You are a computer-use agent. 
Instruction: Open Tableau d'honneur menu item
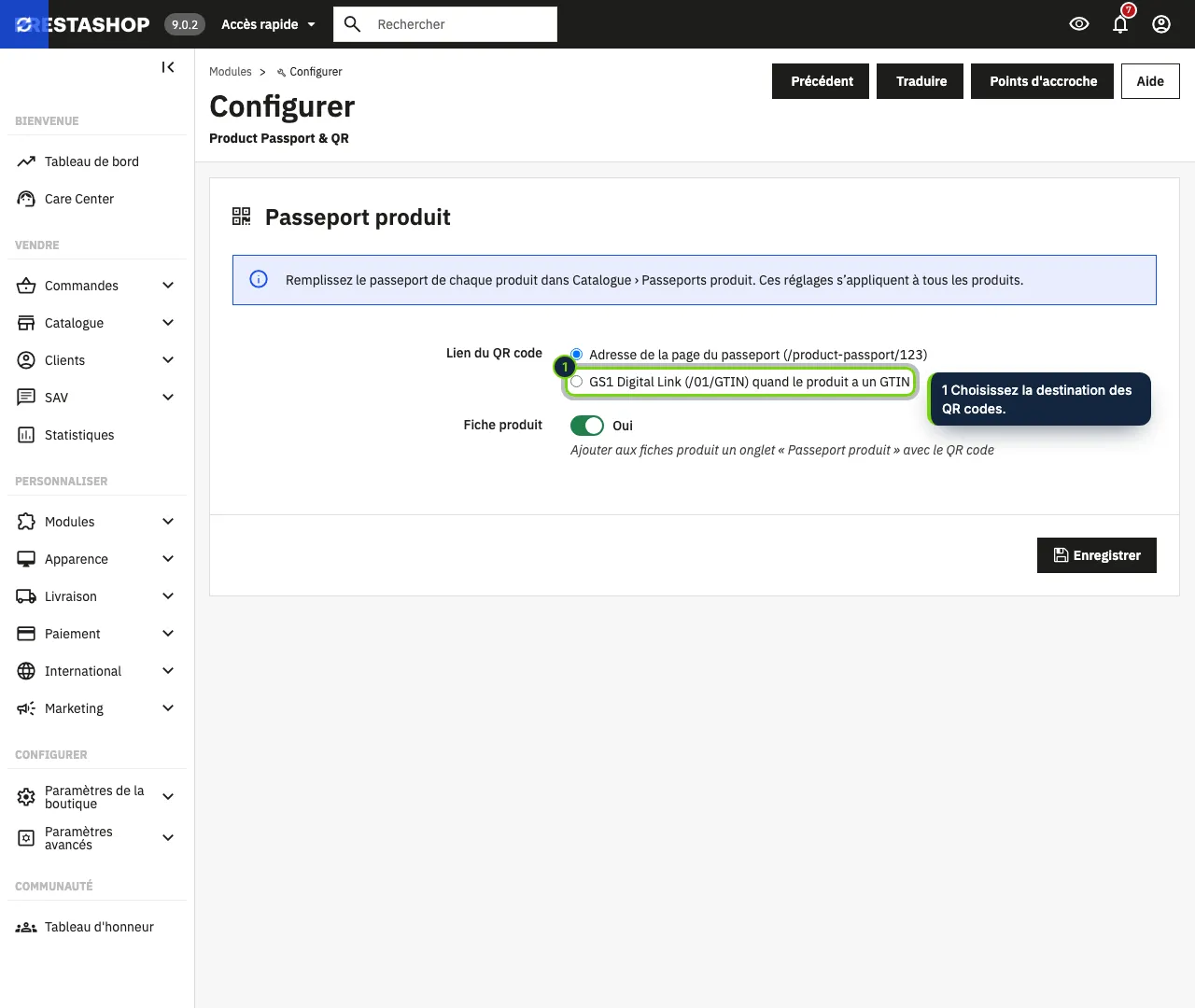[97, 927]
